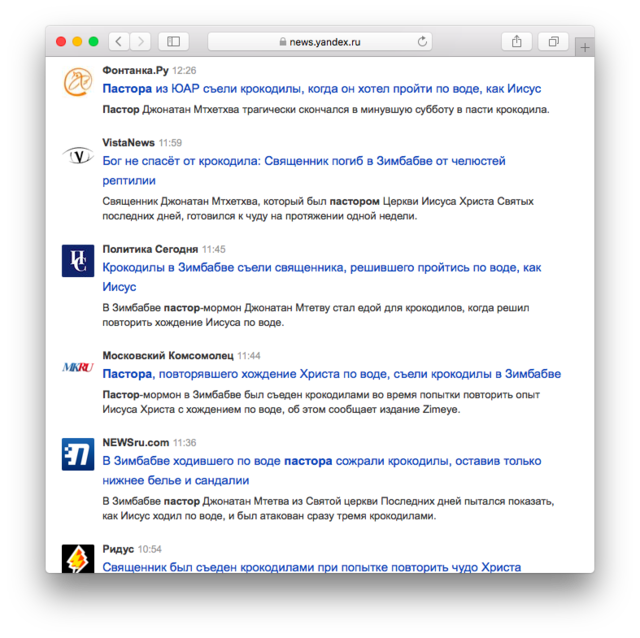Click the news.yandex.ru address bar
This screenshot has width=640, height=638.
point(320,41)
